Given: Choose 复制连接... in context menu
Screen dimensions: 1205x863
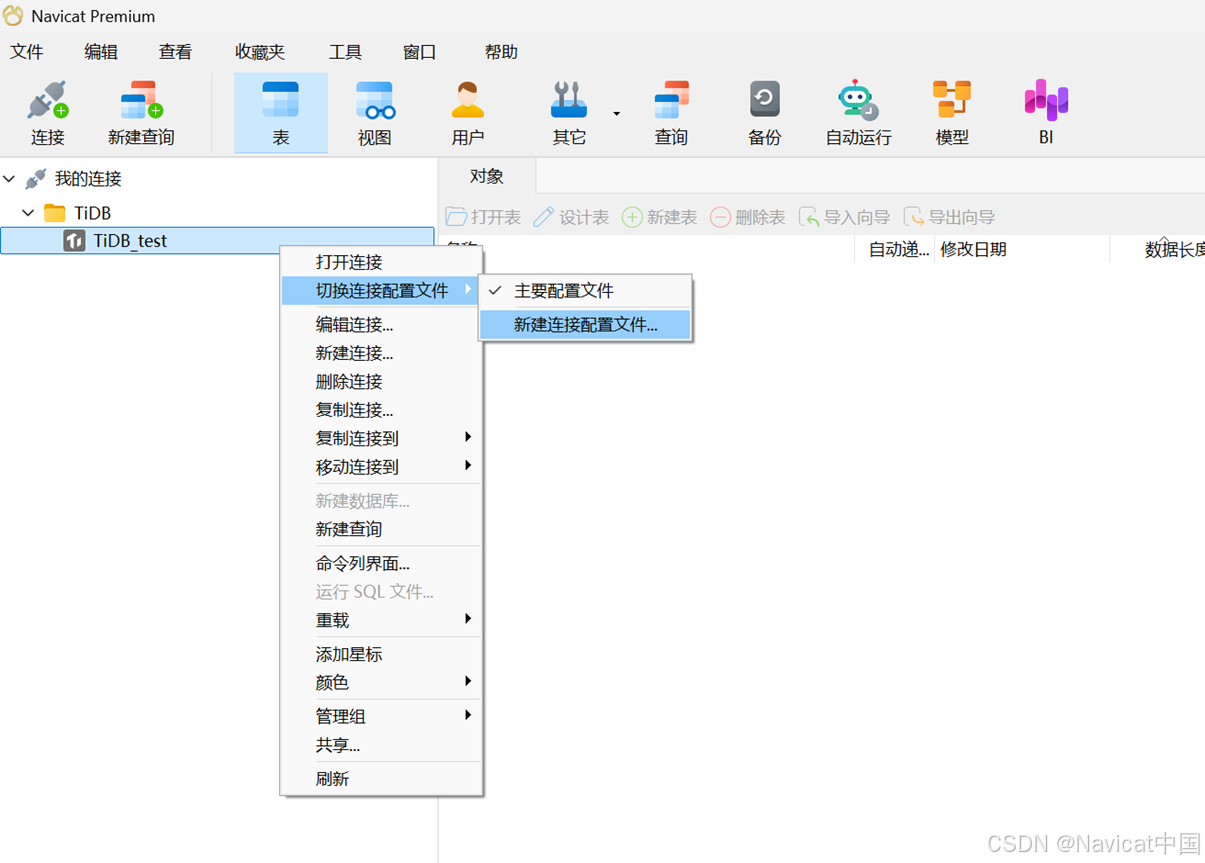Looking at the screenshot, I should (381, 410).
